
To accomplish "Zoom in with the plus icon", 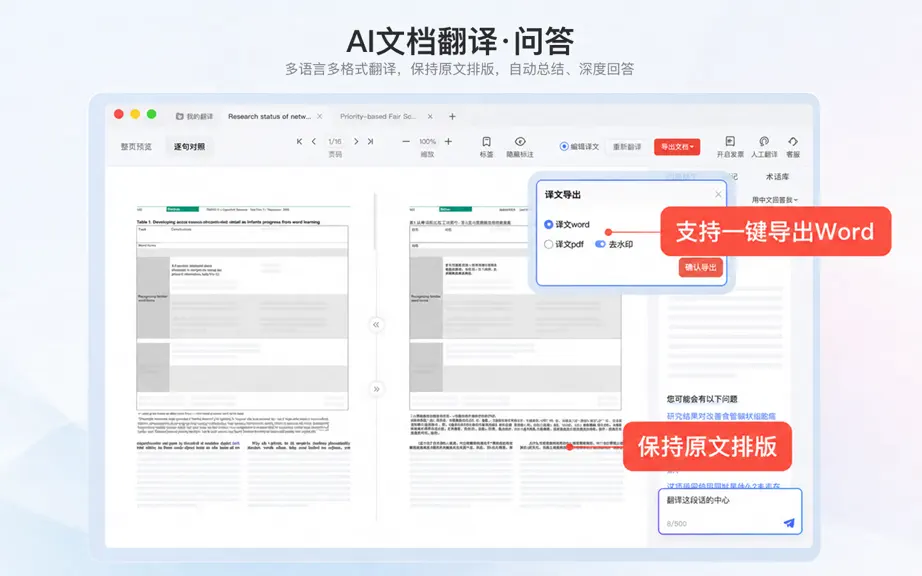I will pos(448,142).
